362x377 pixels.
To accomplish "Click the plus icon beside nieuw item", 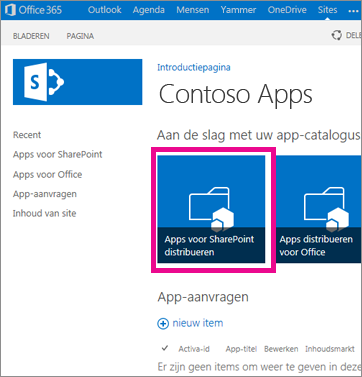I will coord(163,324).
